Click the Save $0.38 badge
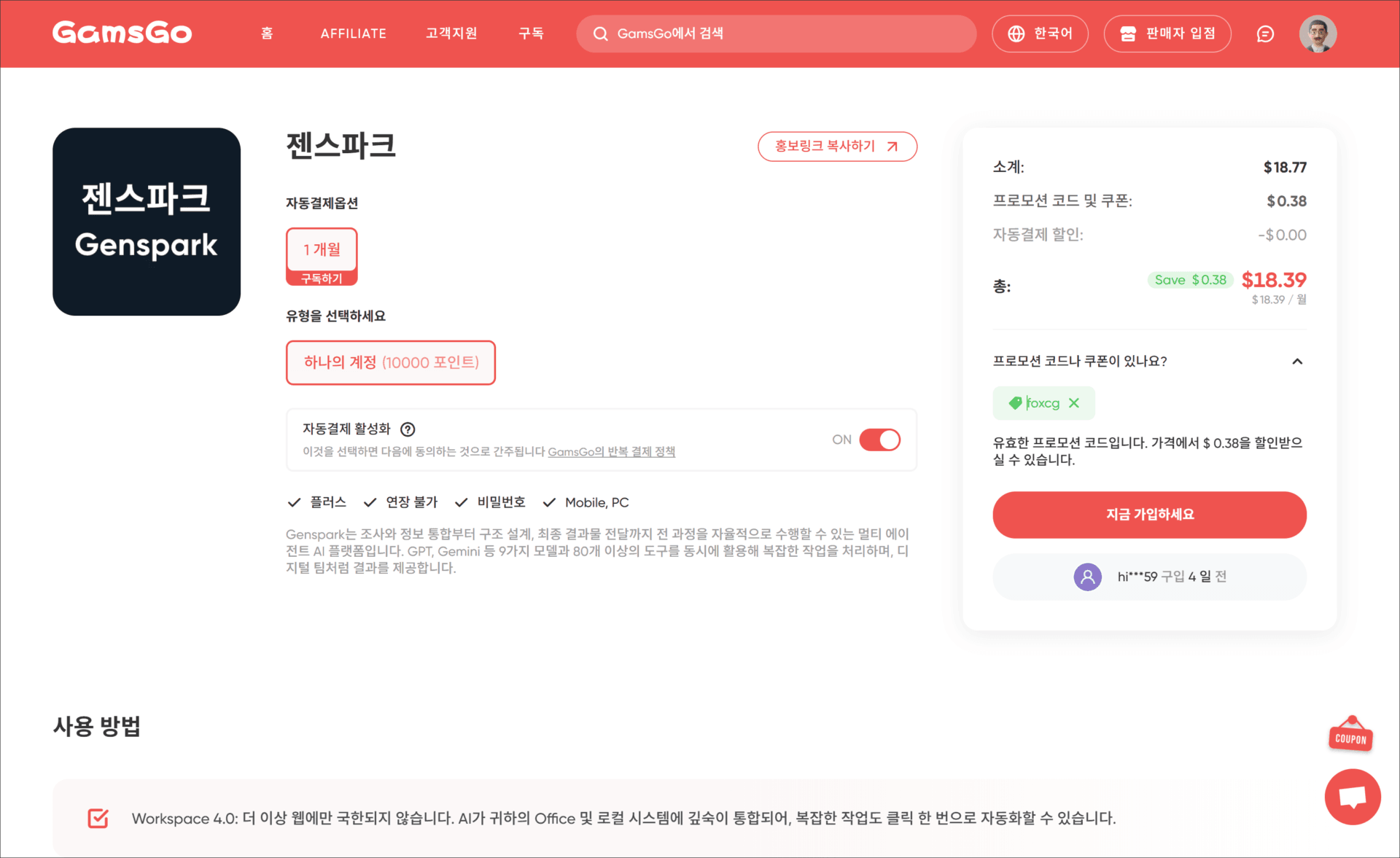 [1190, 280]
